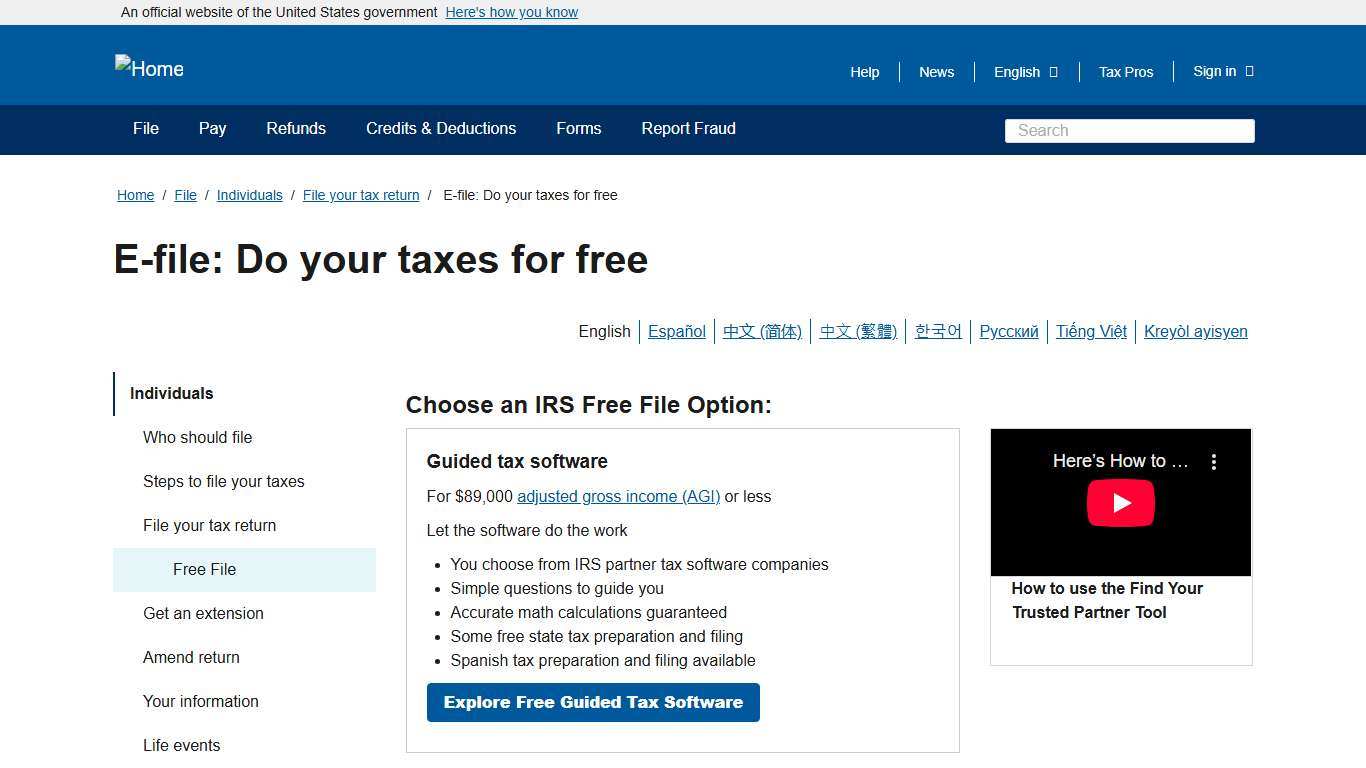The height and width of the screenshot is (768, 1366).
Task: Switch page language to Español
Action: click(676, 331)
